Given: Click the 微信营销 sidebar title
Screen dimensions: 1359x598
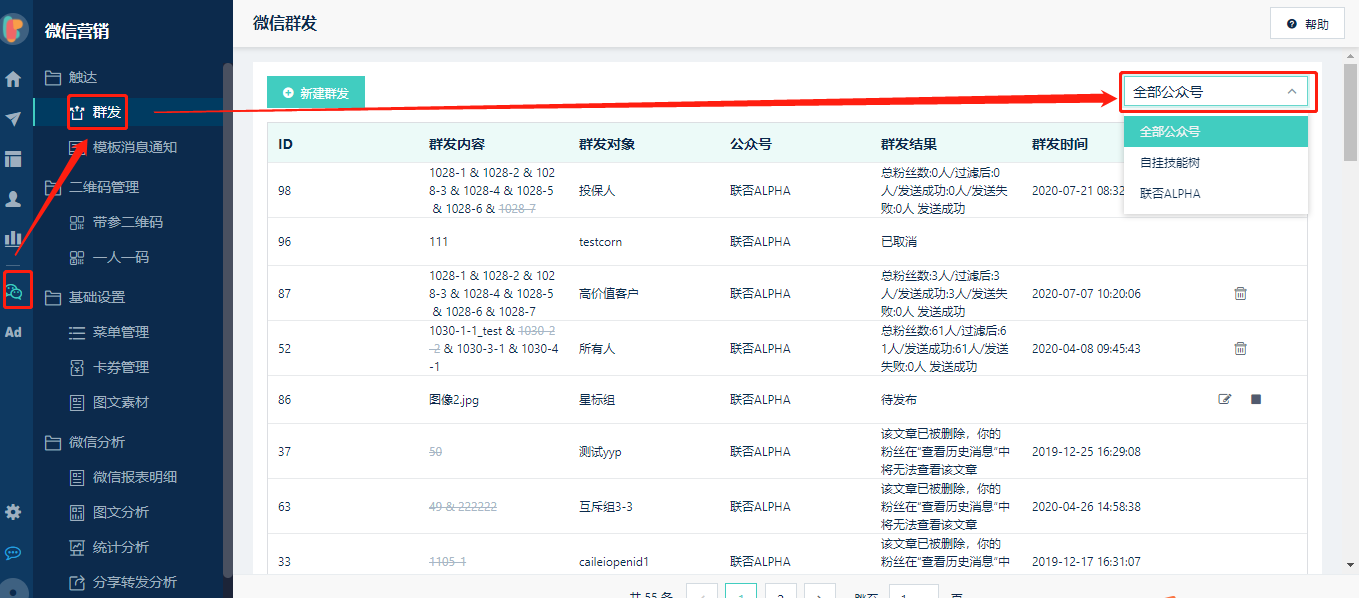Looking at the screenshot, I should (77, 31).
